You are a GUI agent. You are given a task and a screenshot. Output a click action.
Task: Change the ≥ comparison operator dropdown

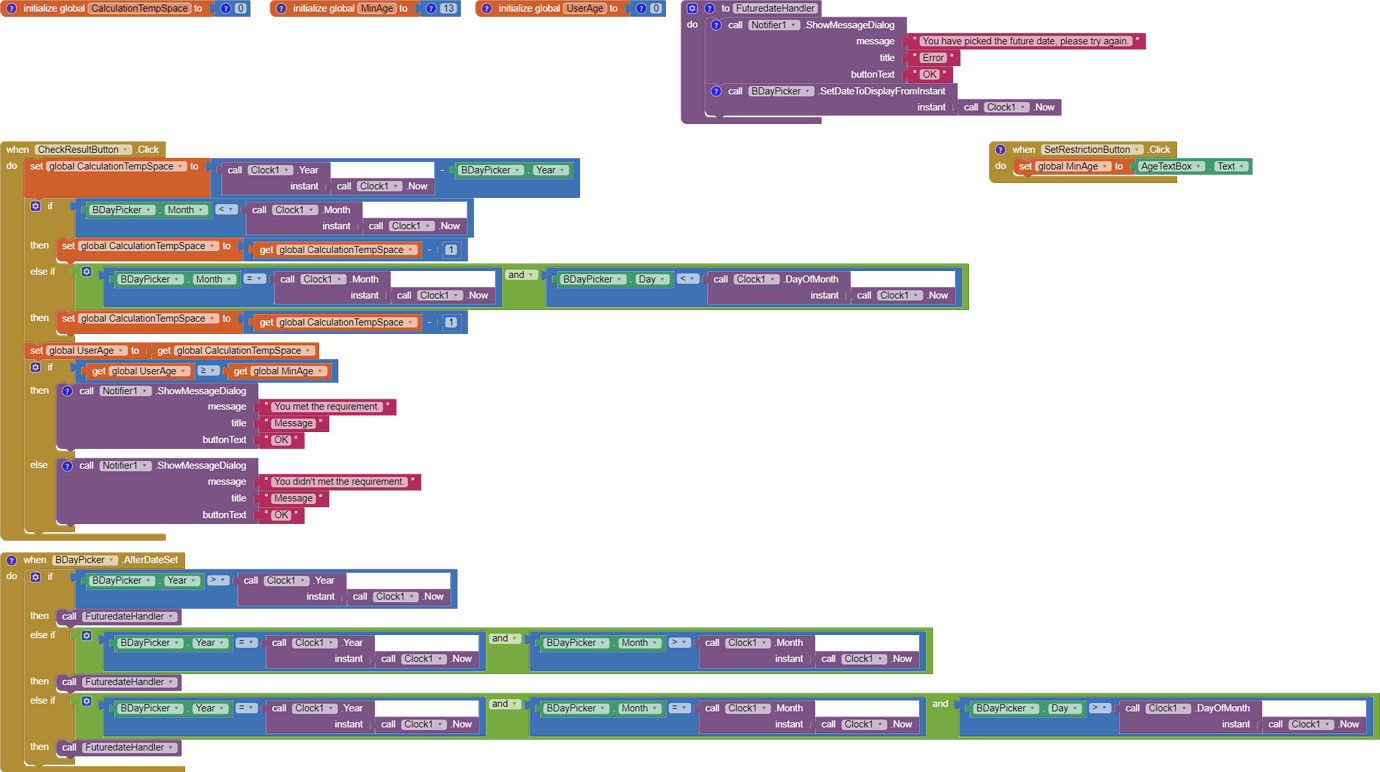point(208,371)
